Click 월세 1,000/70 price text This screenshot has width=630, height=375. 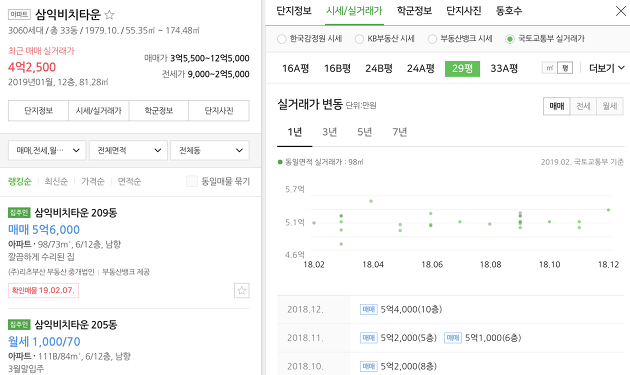click(x=44, y=342)
